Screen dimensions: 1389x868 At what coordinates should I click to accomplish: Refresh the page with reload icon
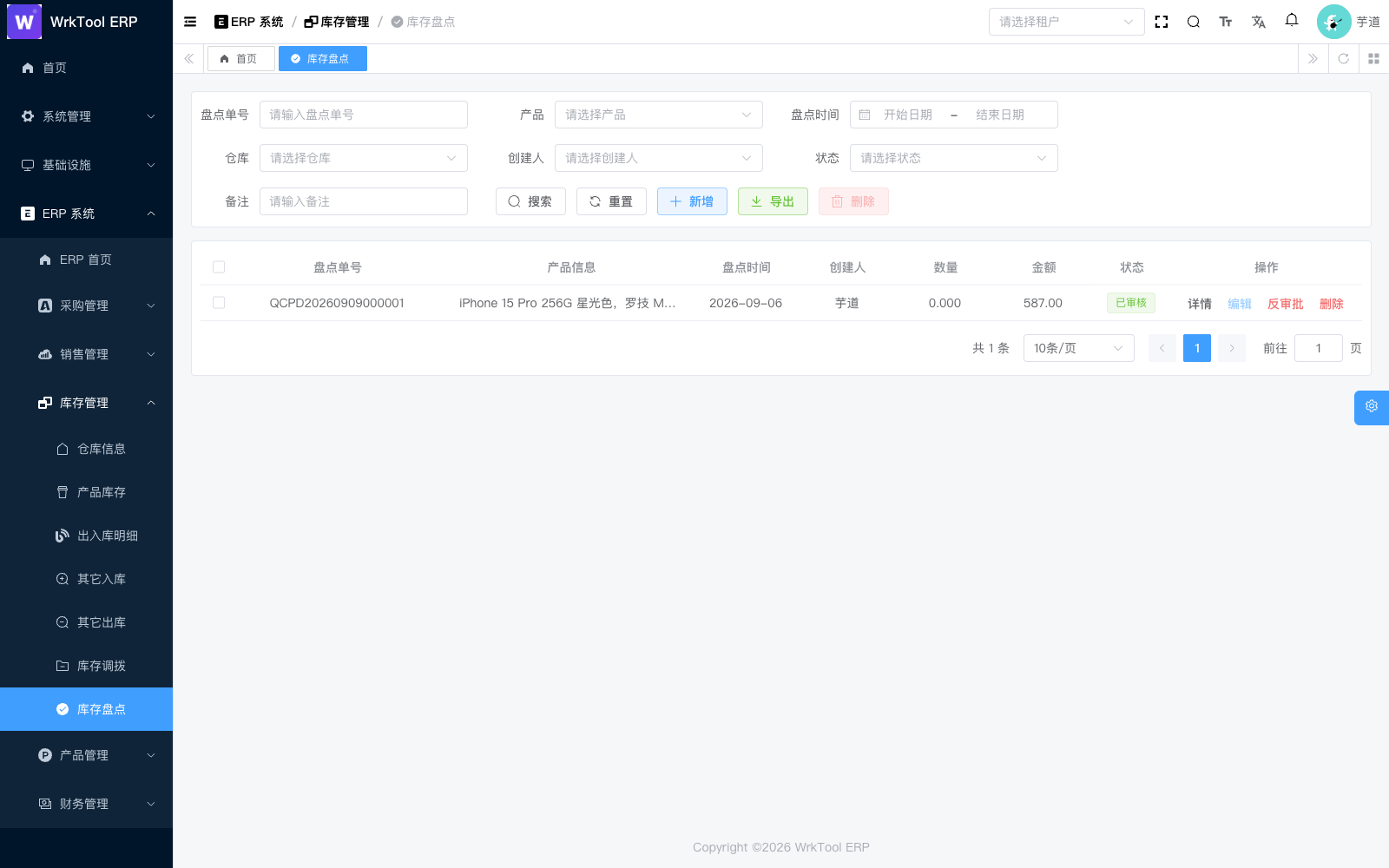pos(1343,58)
